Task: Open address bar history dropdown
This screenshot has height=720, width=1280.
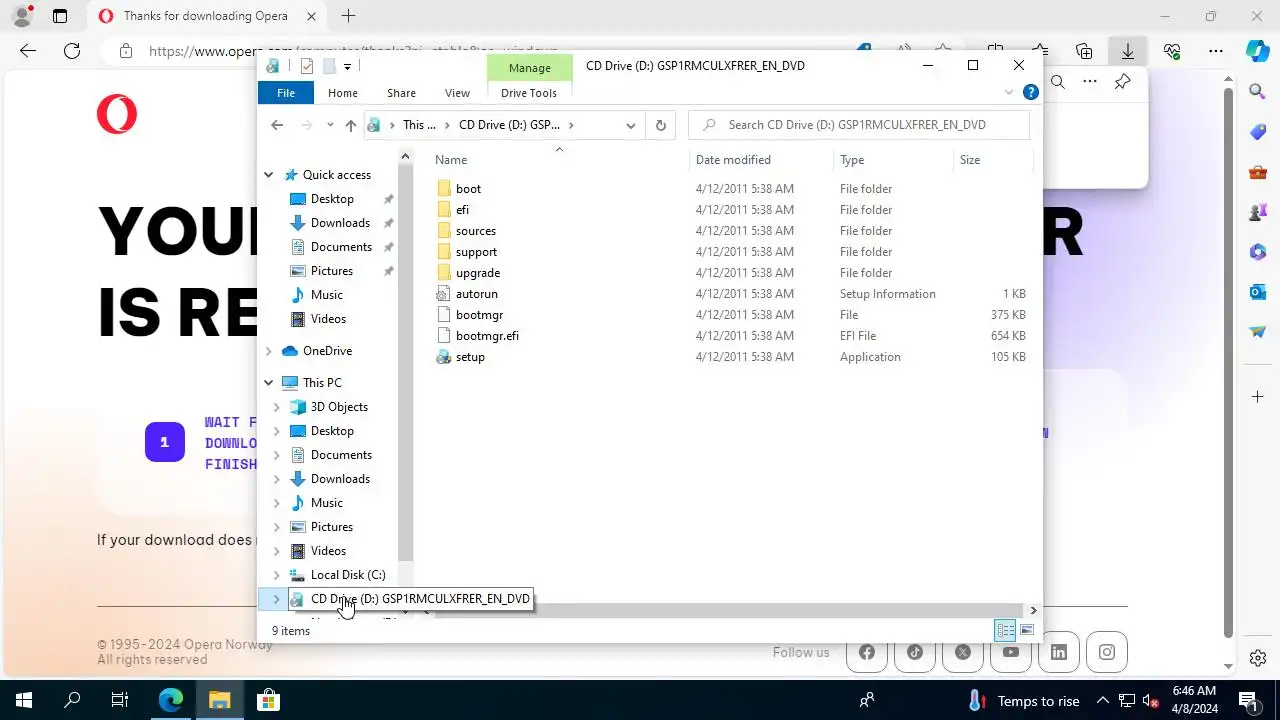Action: click(630, 125)
